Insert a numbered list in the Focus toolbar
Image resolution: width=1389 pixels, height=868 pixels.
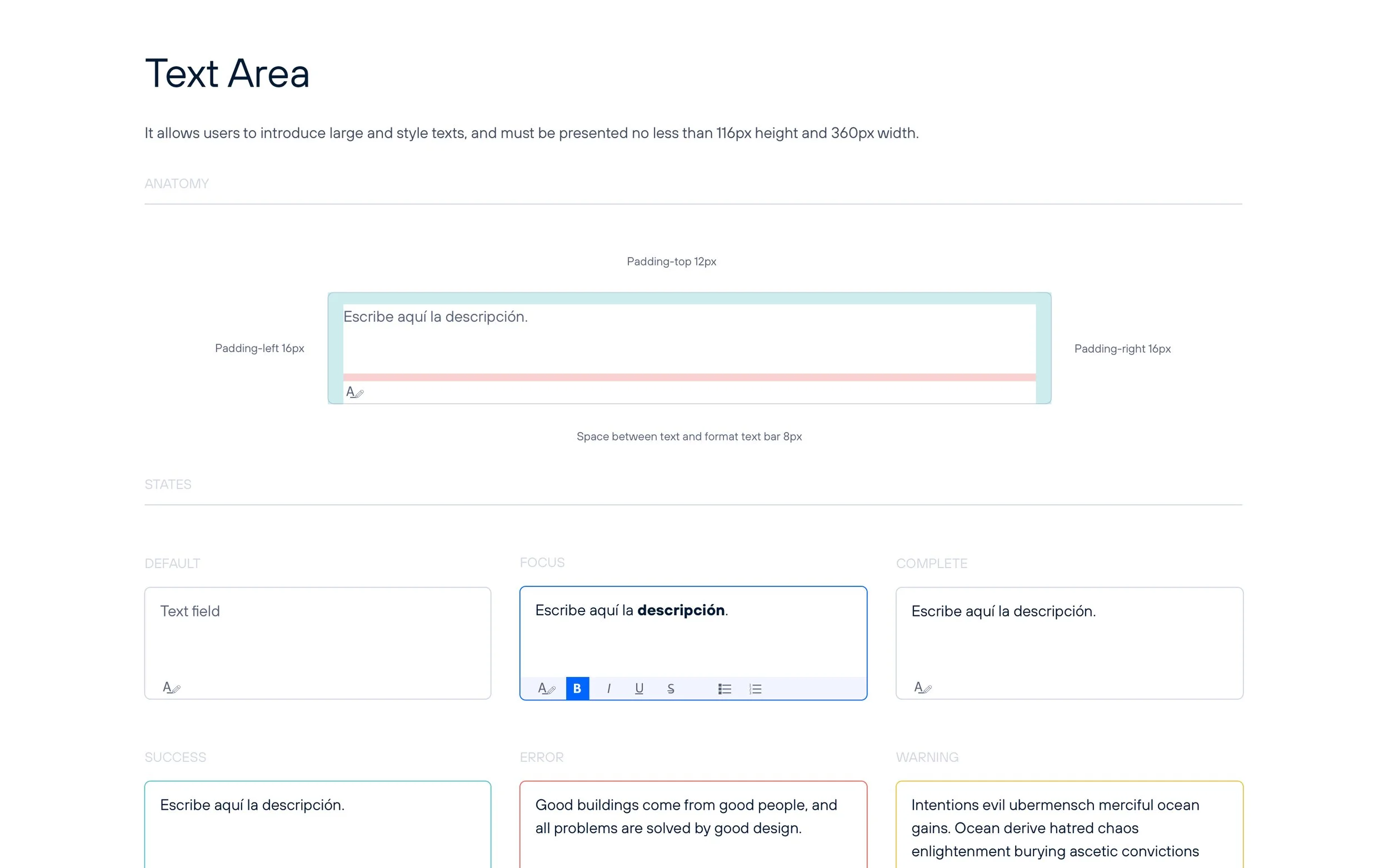[755, 688]
